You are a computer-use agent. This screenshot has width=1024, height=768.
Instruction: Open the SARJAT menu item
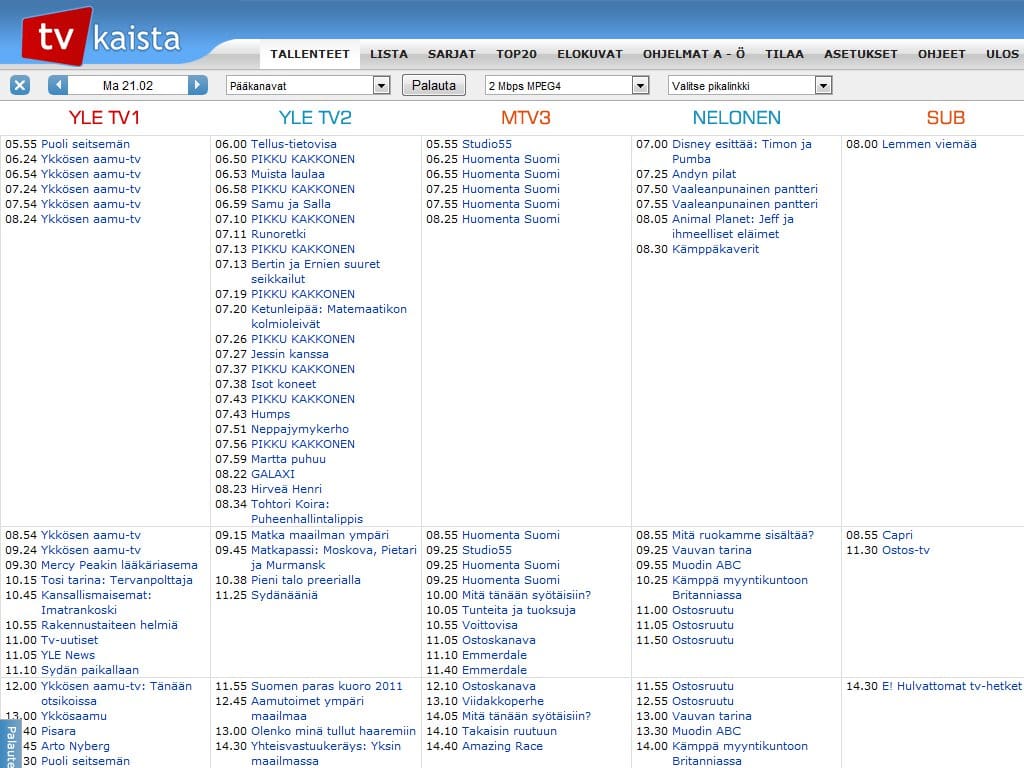tap(452, 54)
